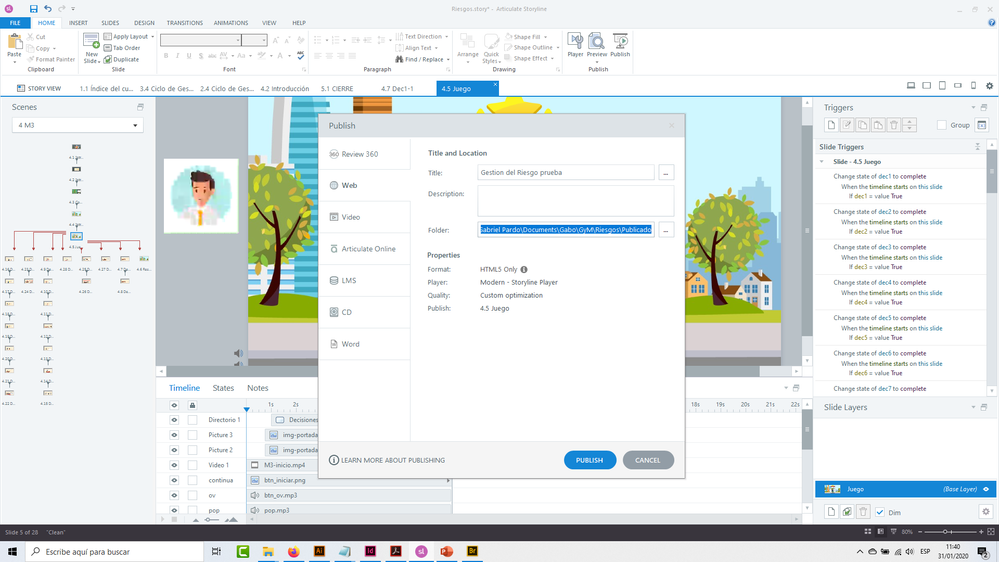Collapse the Slide - 4.5 Juego triggers

tap(822, 161)
